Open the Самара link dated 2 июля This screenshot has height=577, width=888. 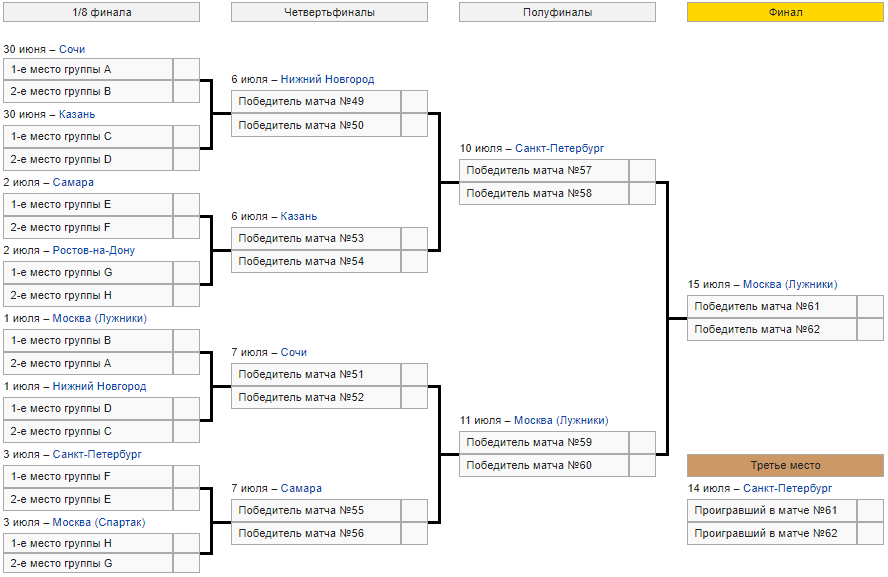point(73,182)
